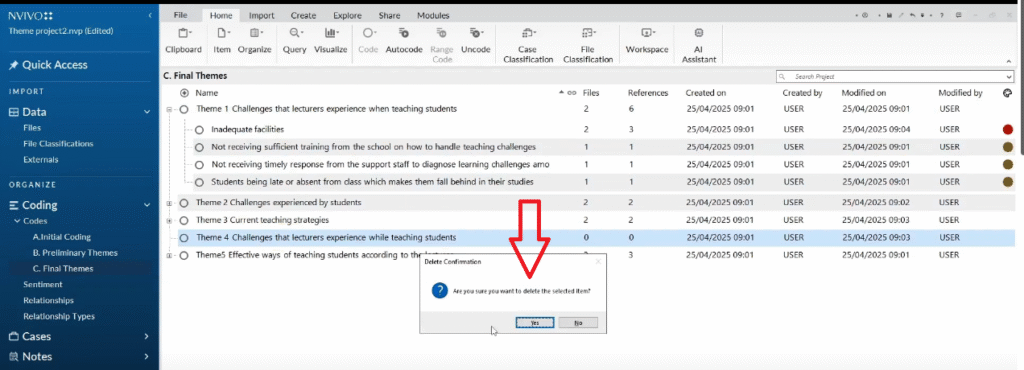Open the Workspace ribbon menu

[x=647, y=40]
